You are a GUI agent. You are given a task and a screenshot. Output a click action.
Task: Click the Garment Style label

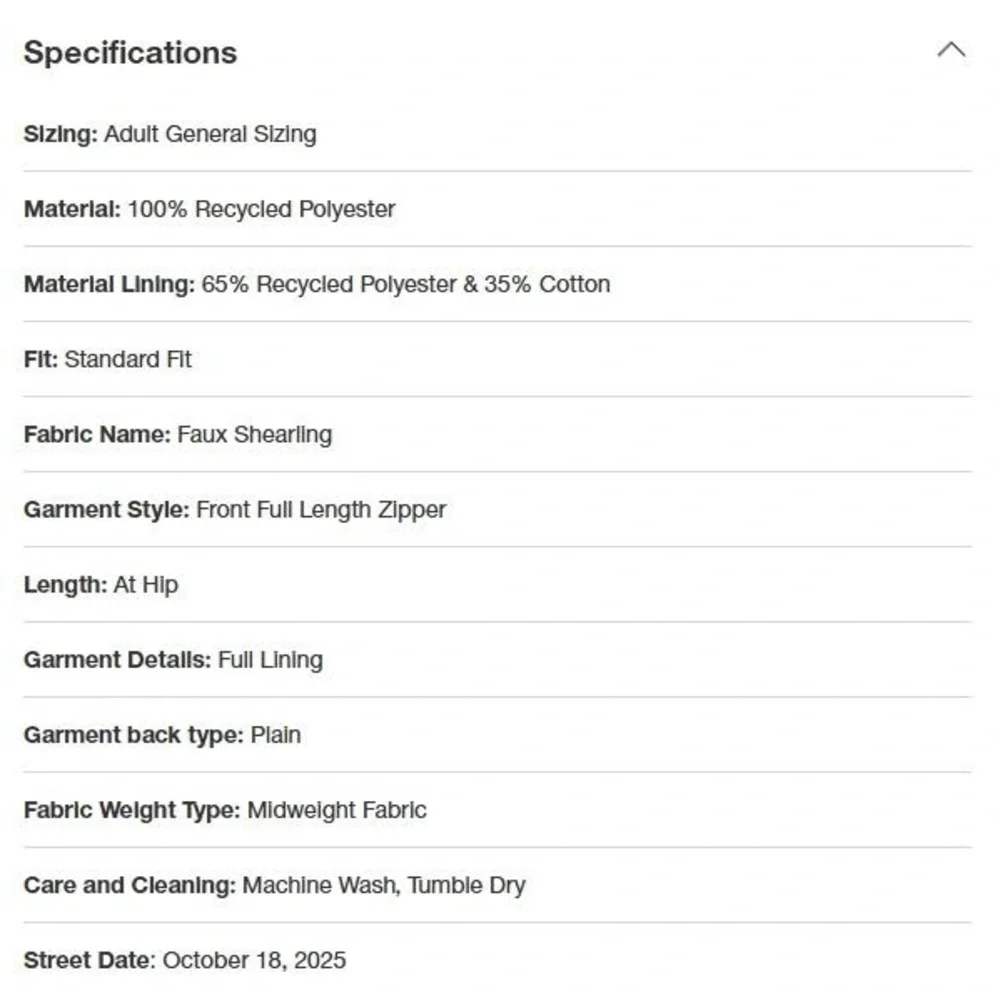click(107, 510)
